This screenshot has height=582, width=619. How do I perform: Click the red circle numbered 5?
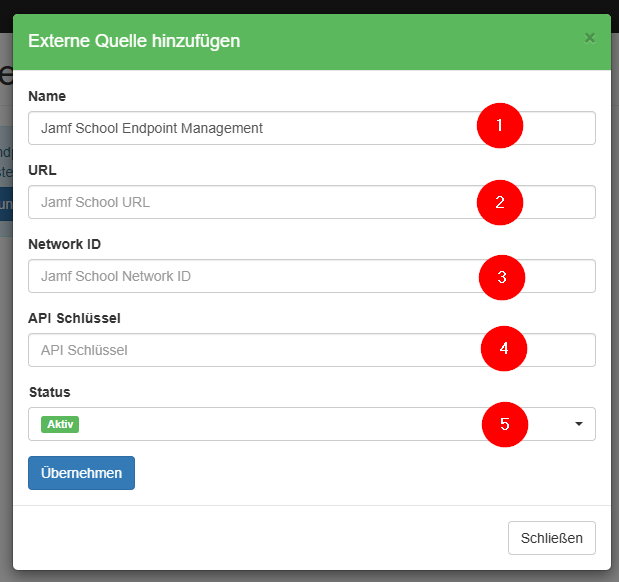pyautogui.click(x=504, y=424)
